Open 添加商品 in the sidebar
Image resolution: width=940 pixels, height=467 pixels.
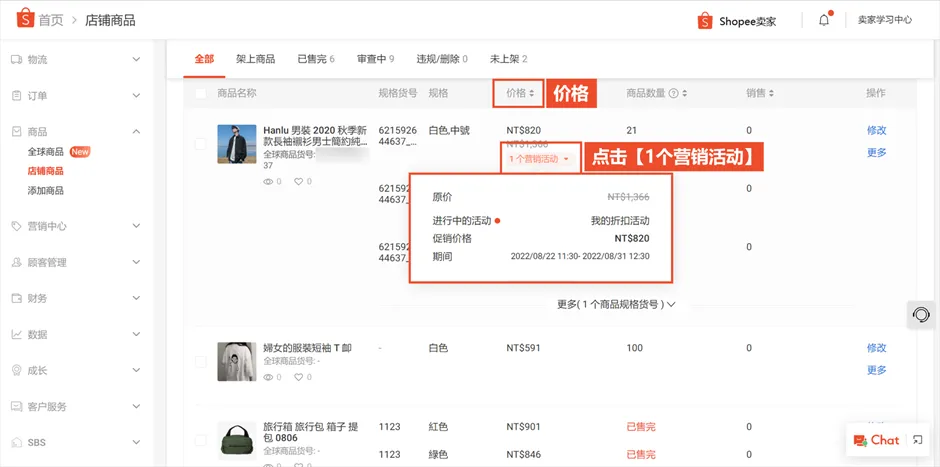[x=46, y=191]
